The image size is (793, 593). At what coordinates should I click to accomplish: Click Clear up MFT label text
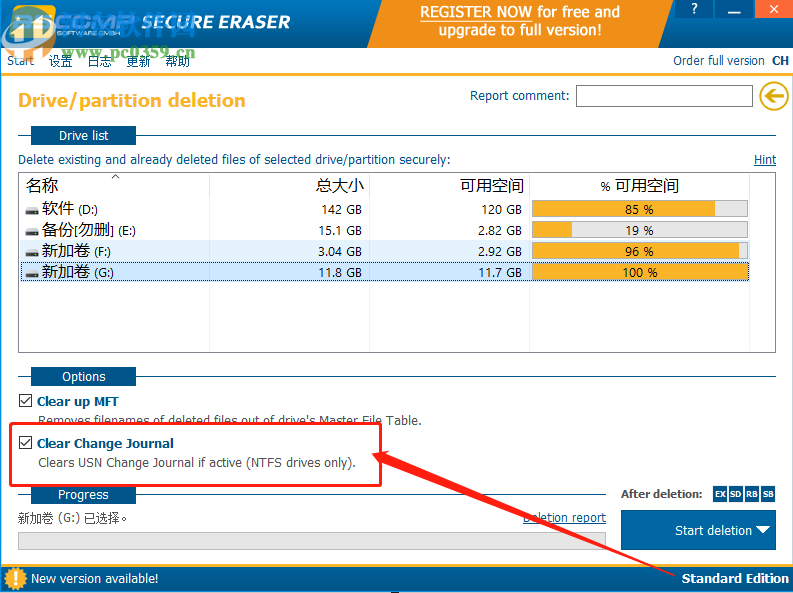[77, 401]
